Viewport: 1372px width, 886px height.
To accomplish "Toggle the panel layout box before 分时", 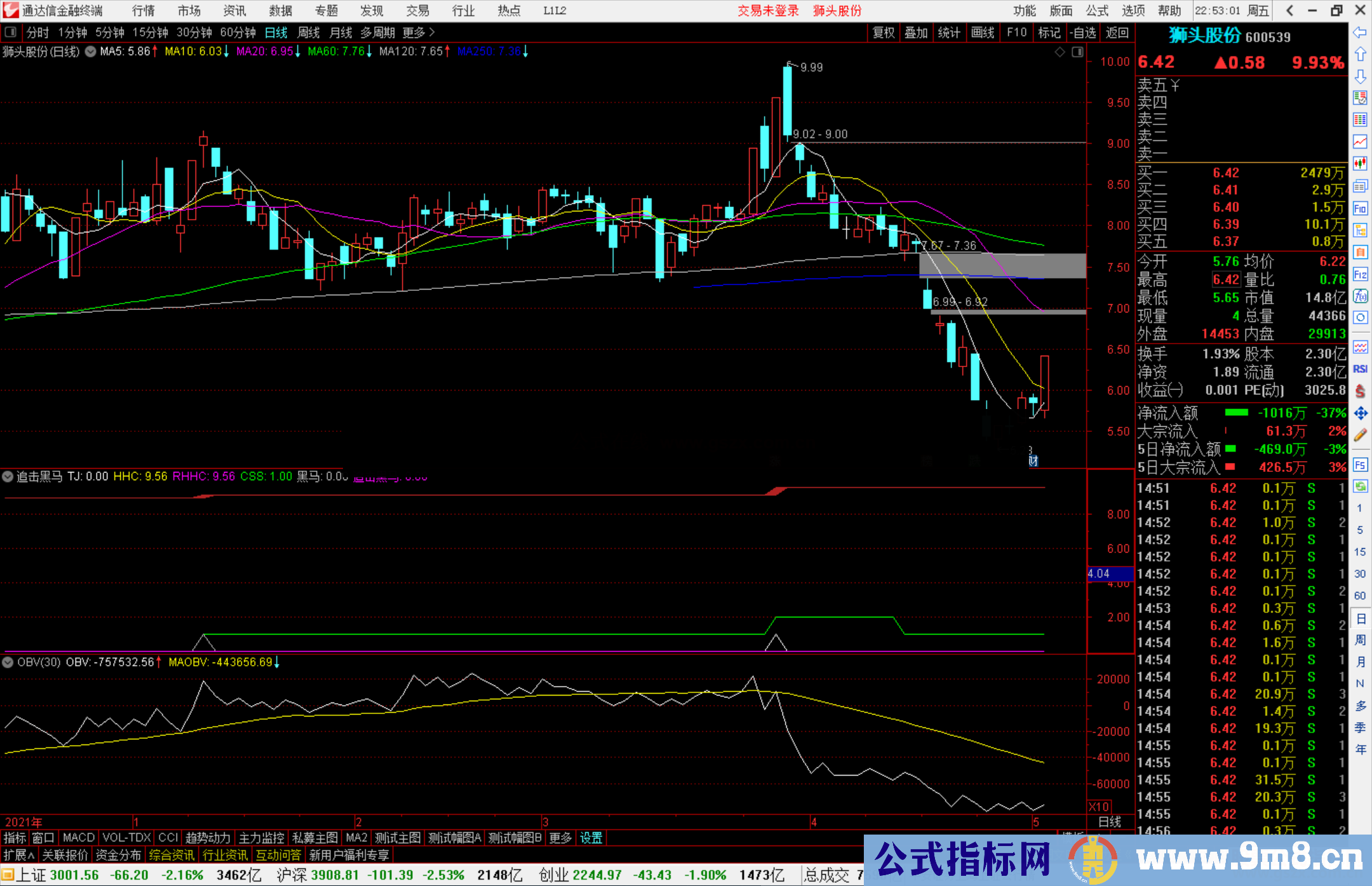I will pyautogui.click(x=11, y=32).
